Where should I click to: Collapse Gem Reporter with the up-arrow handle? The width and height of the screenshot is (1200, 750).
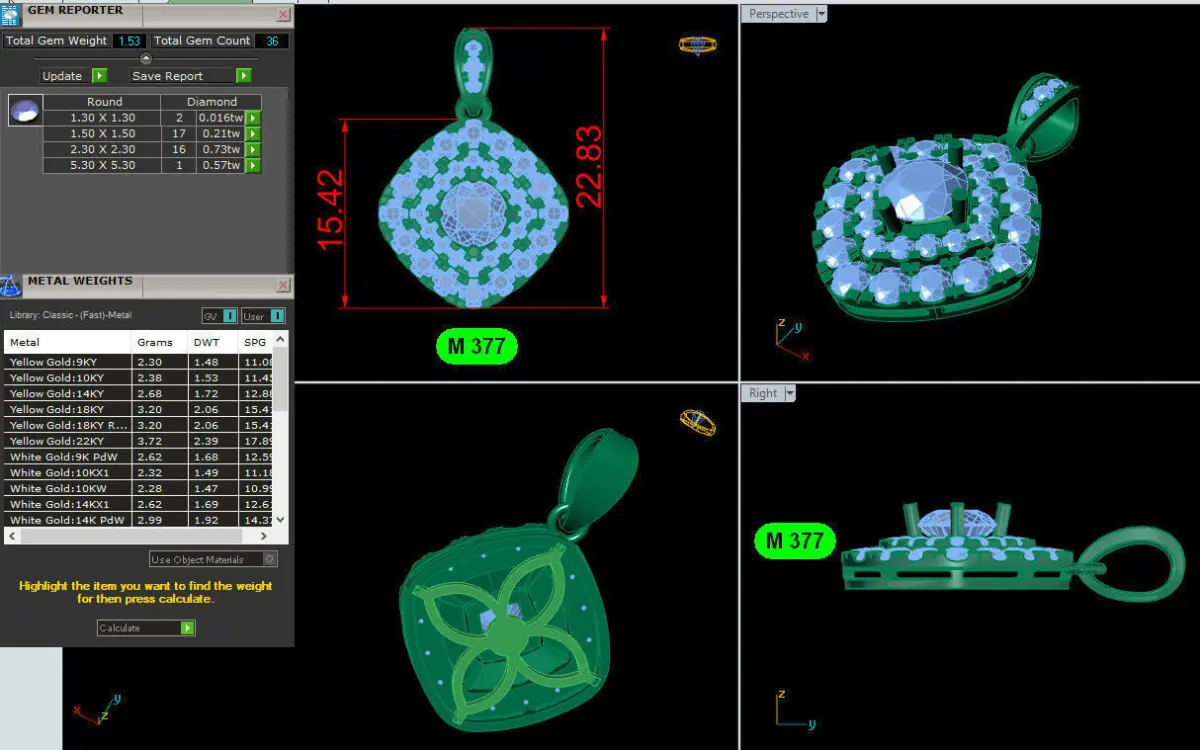coord(146,58)
